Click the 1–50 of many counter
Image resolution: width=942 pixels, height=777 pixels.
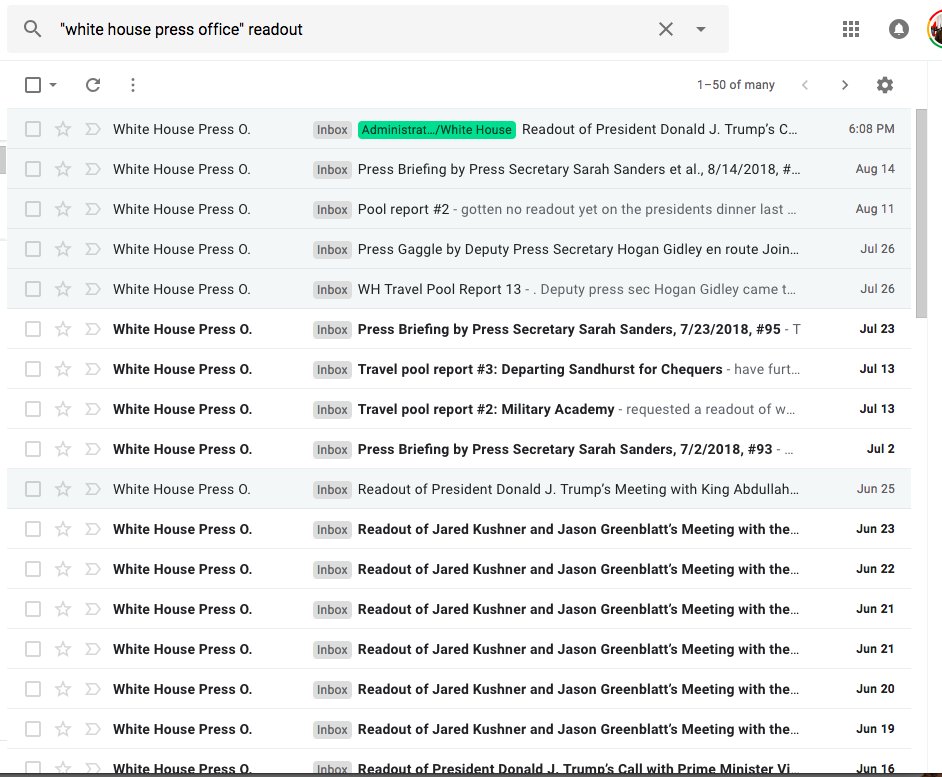click(735, 85)
